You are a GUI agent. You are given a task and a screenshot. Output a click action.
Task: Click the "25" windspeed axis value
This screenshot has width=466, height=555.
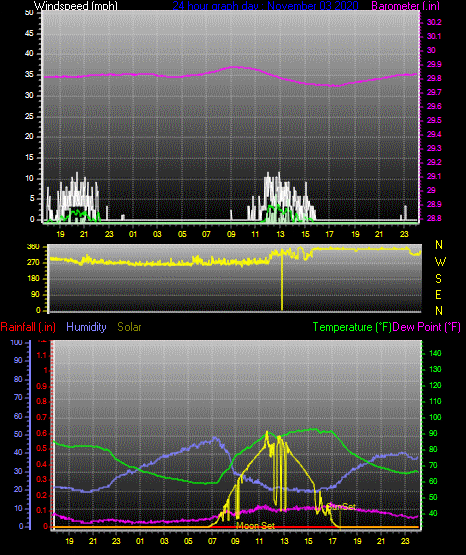point(29,116)
